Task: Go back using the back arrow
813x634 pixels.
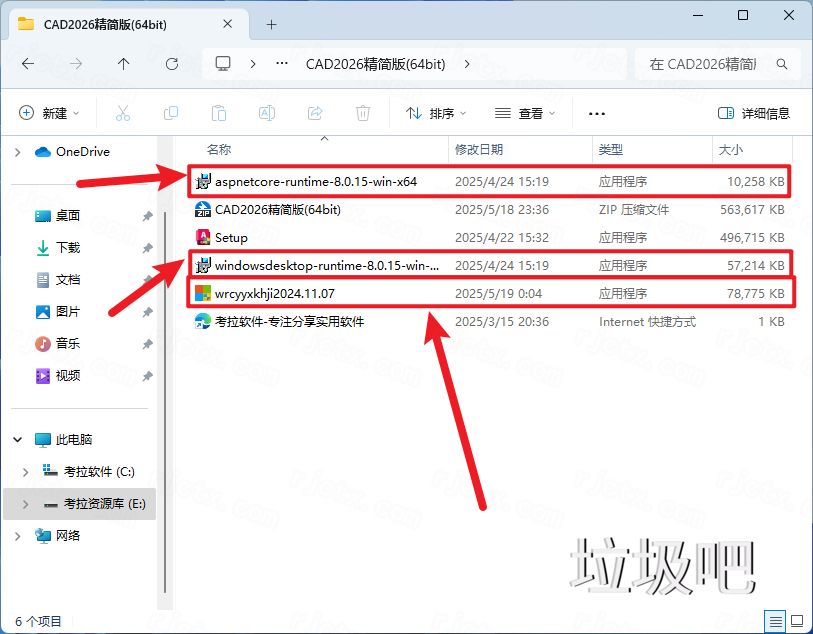Action: (27, 63)
